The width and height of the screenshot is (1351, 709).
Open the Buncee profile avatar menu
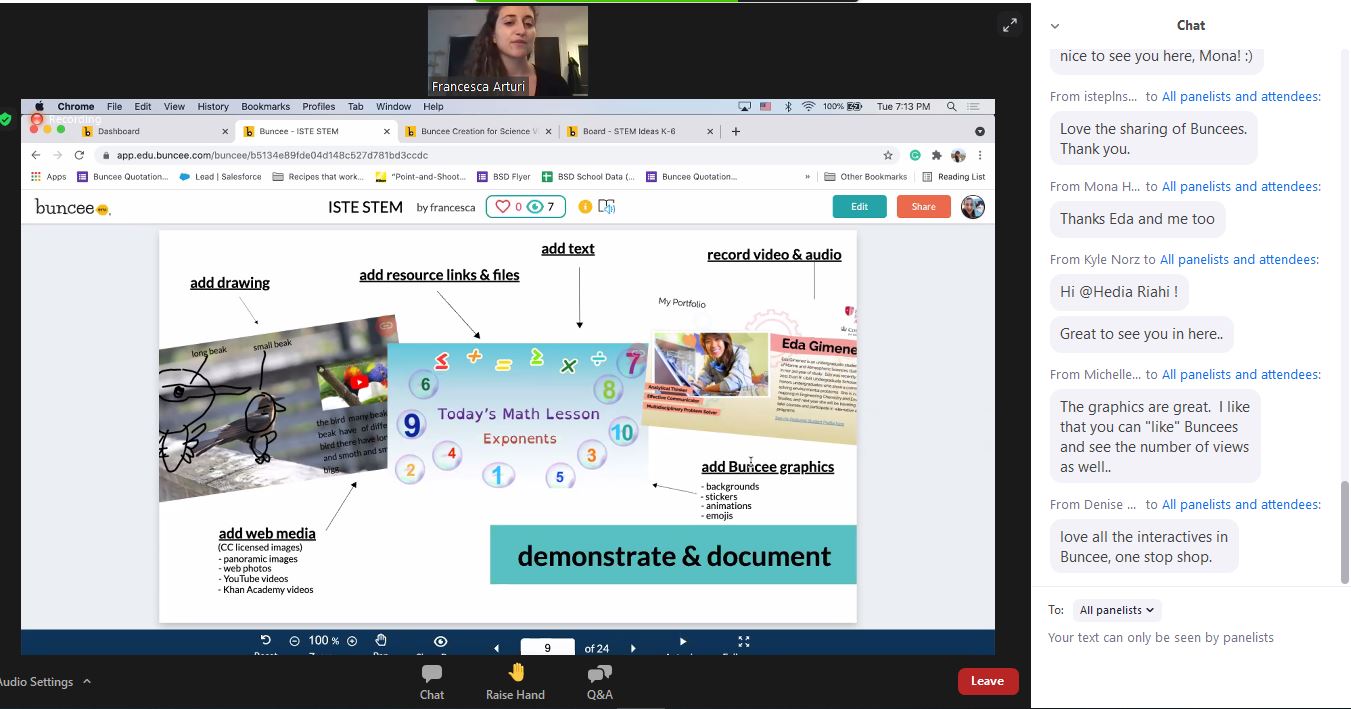[x=973, y=206]
